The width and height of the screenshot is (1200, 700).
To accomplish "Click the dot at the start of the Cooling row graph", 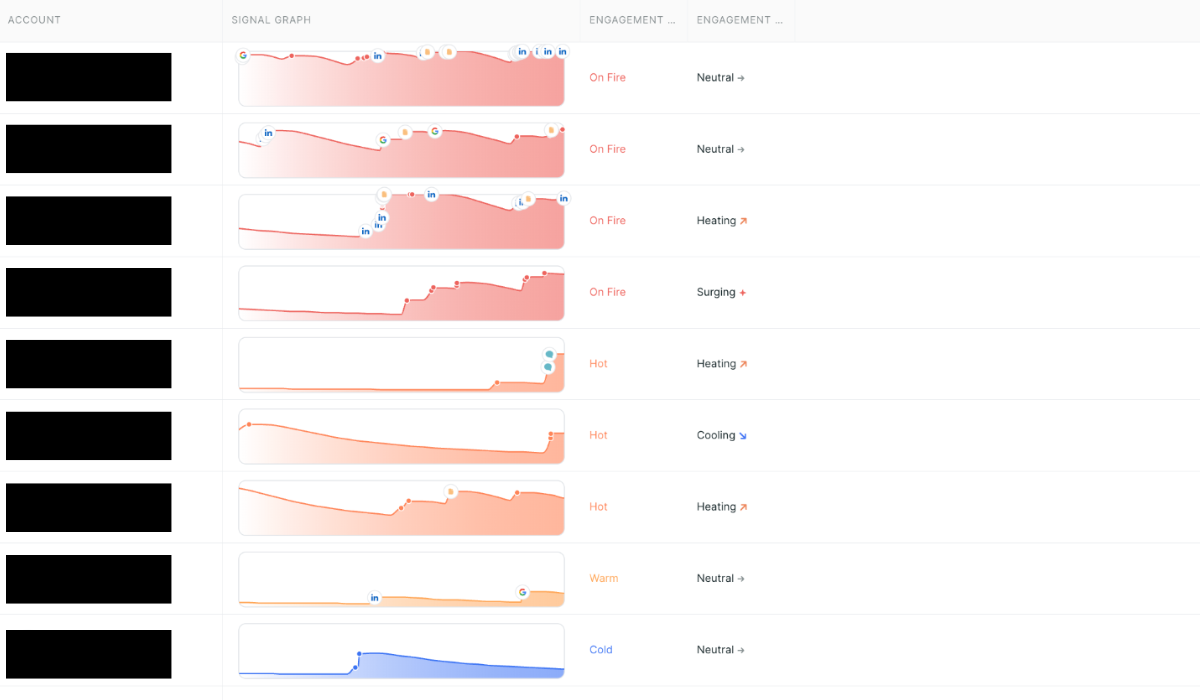I will point(249,424).
